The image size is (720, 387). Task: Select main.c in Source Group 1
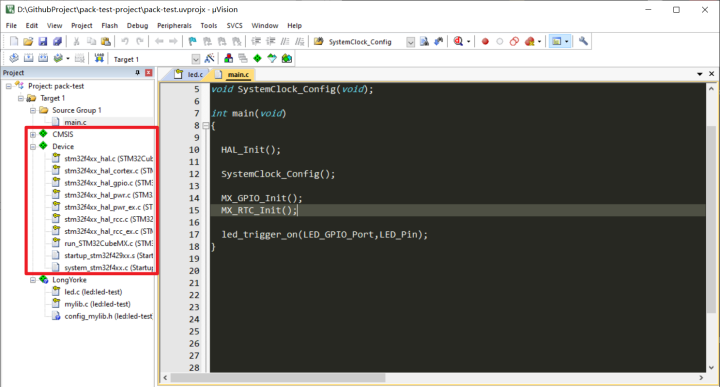75,122
